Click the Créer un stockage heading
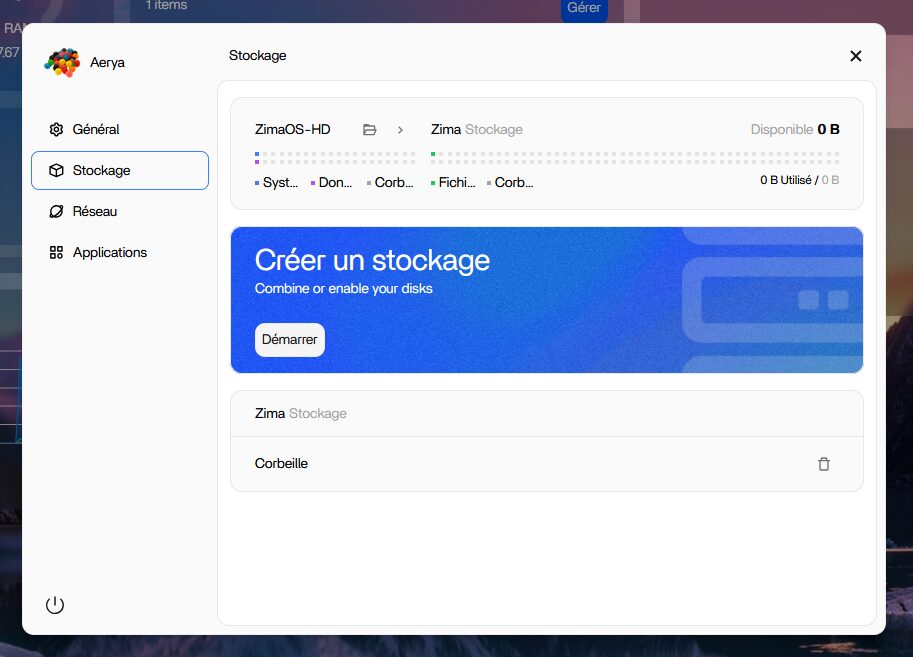913x657 pixels. click(372, 260)
